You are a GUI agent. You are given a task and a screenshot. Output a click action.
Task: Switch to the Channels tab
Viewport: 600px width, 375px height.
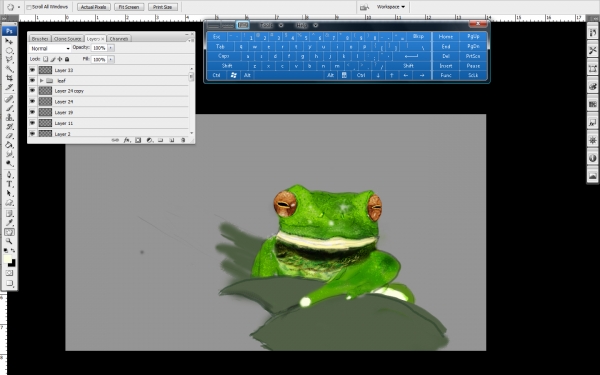click(119, 39)
